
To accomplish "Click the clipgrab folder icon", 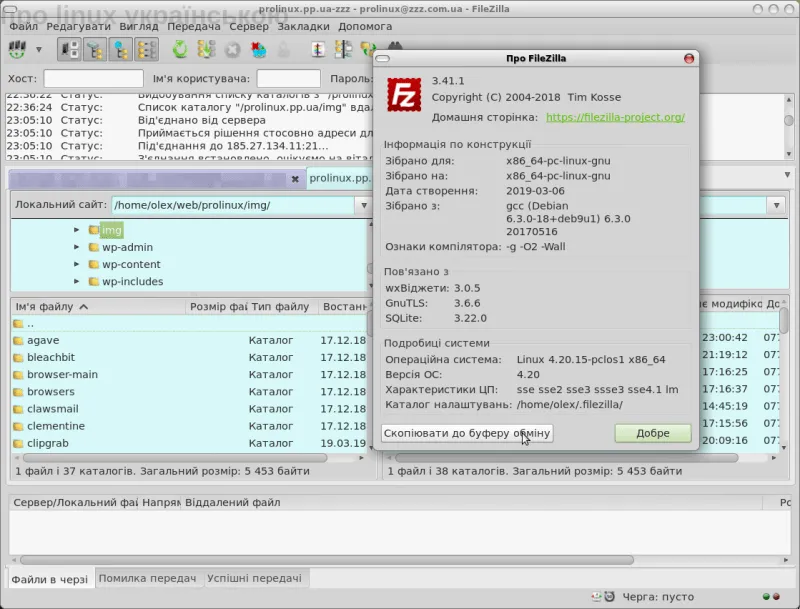I will [18, 444].
